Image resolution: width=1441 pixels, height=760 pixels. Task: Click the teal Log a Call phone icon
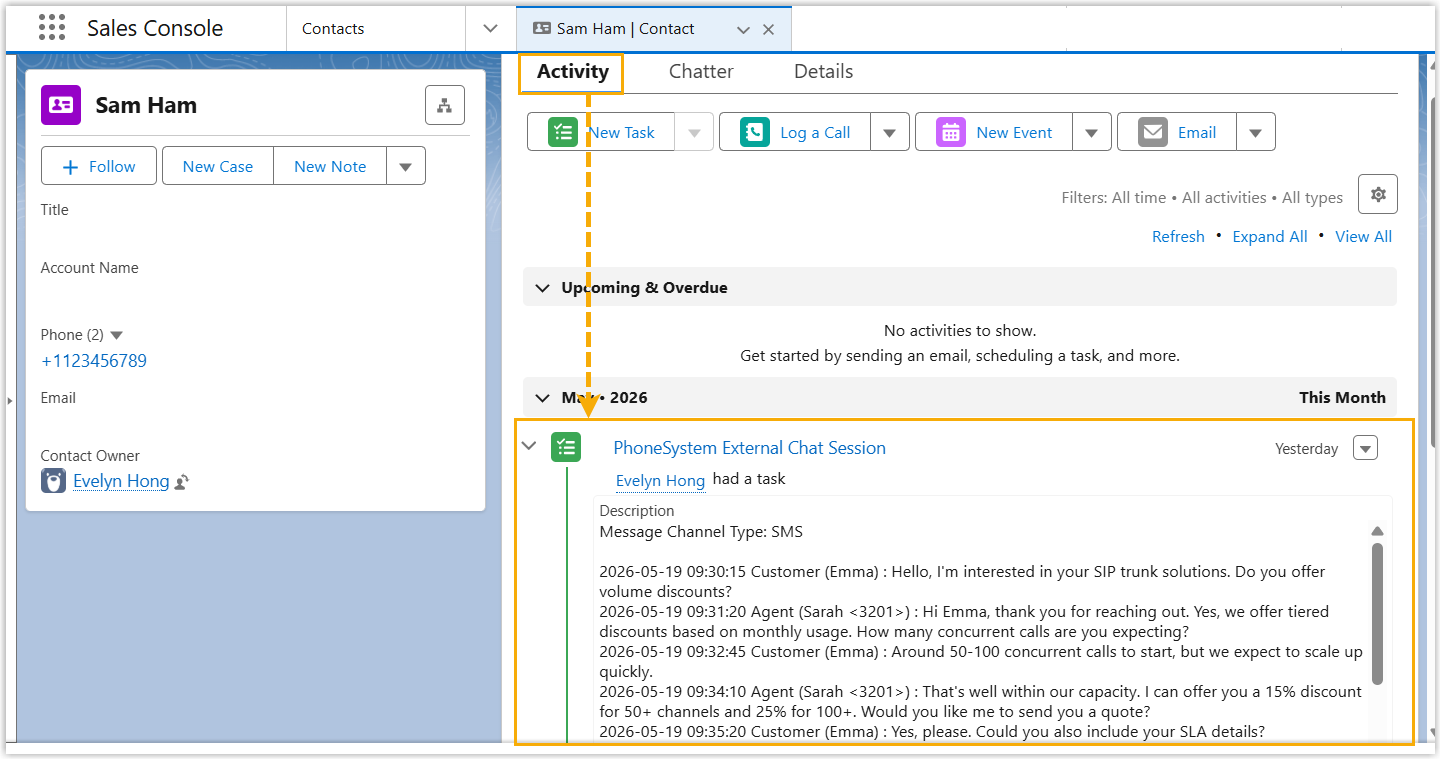coord(755,132)
